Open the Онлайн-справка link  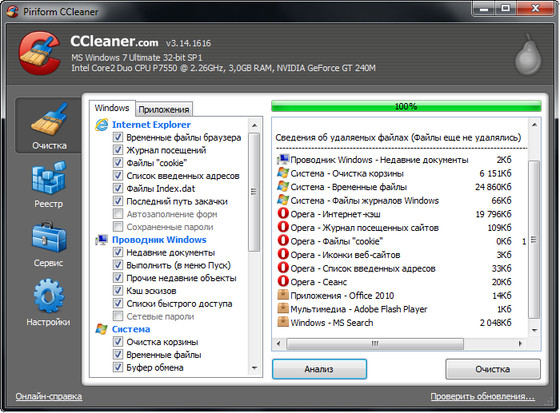[49, 396]
